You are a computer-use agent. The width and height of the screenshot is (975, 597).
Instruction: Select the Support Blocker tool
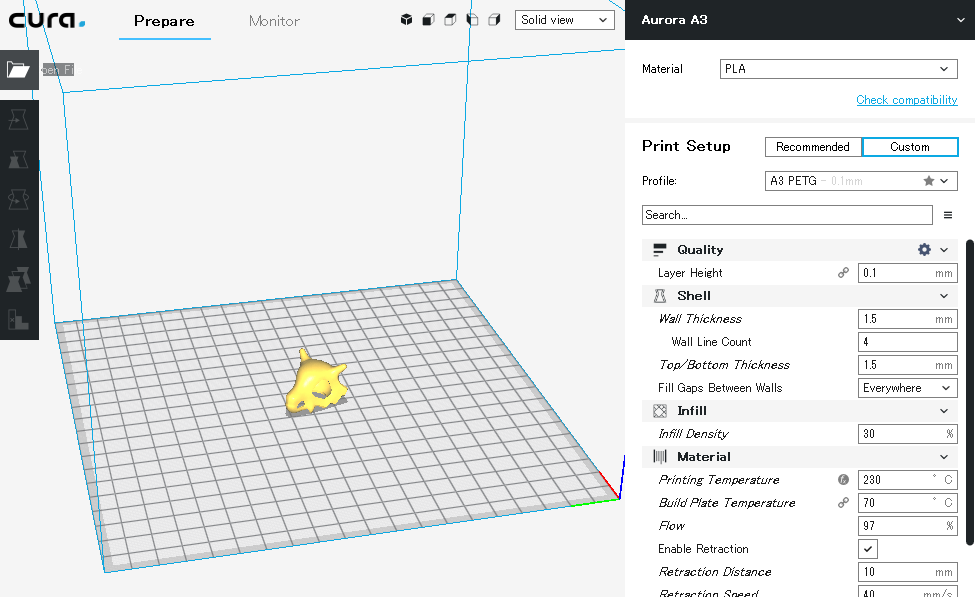19,320
